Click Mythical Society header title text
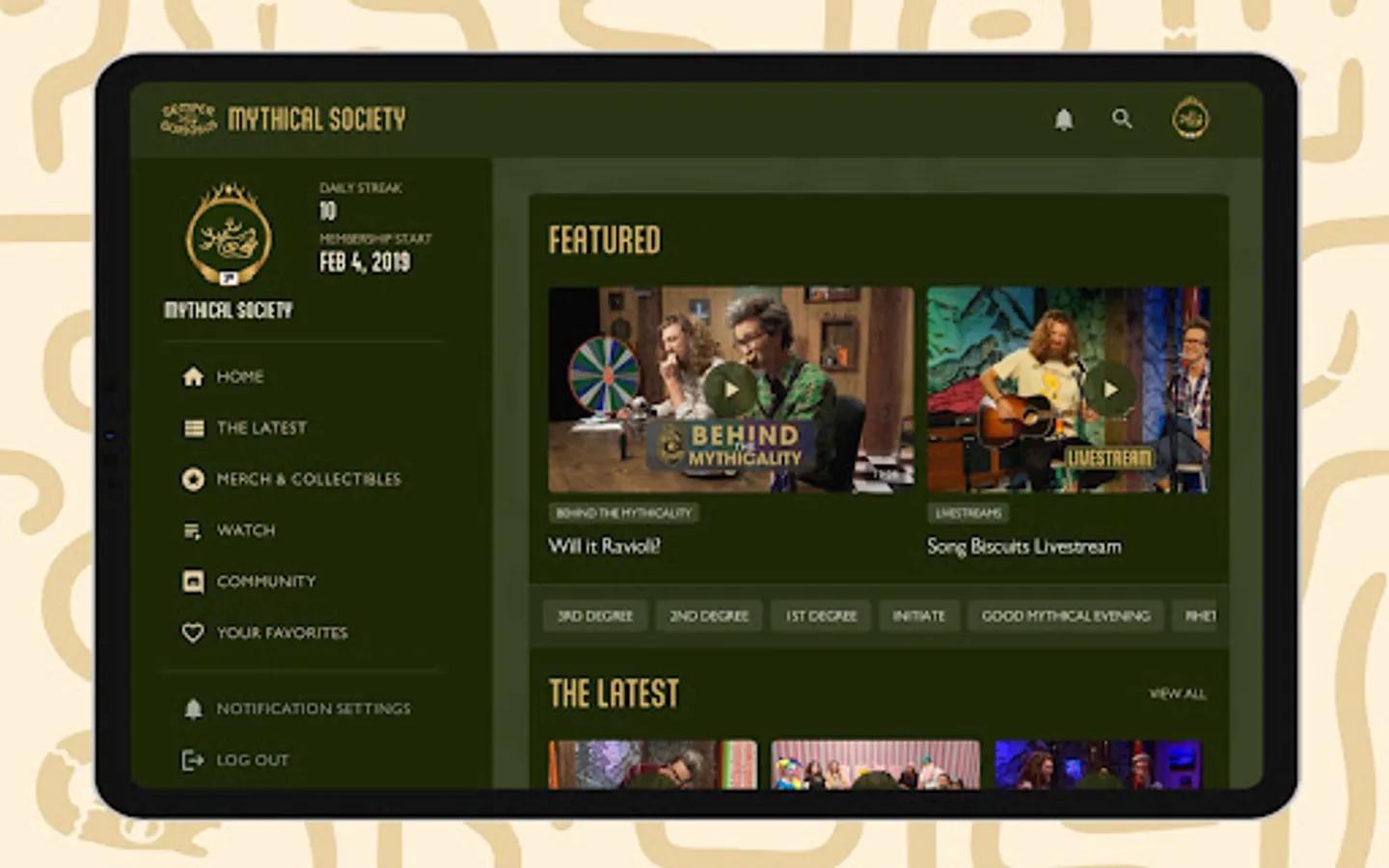 tap(316, 119)
